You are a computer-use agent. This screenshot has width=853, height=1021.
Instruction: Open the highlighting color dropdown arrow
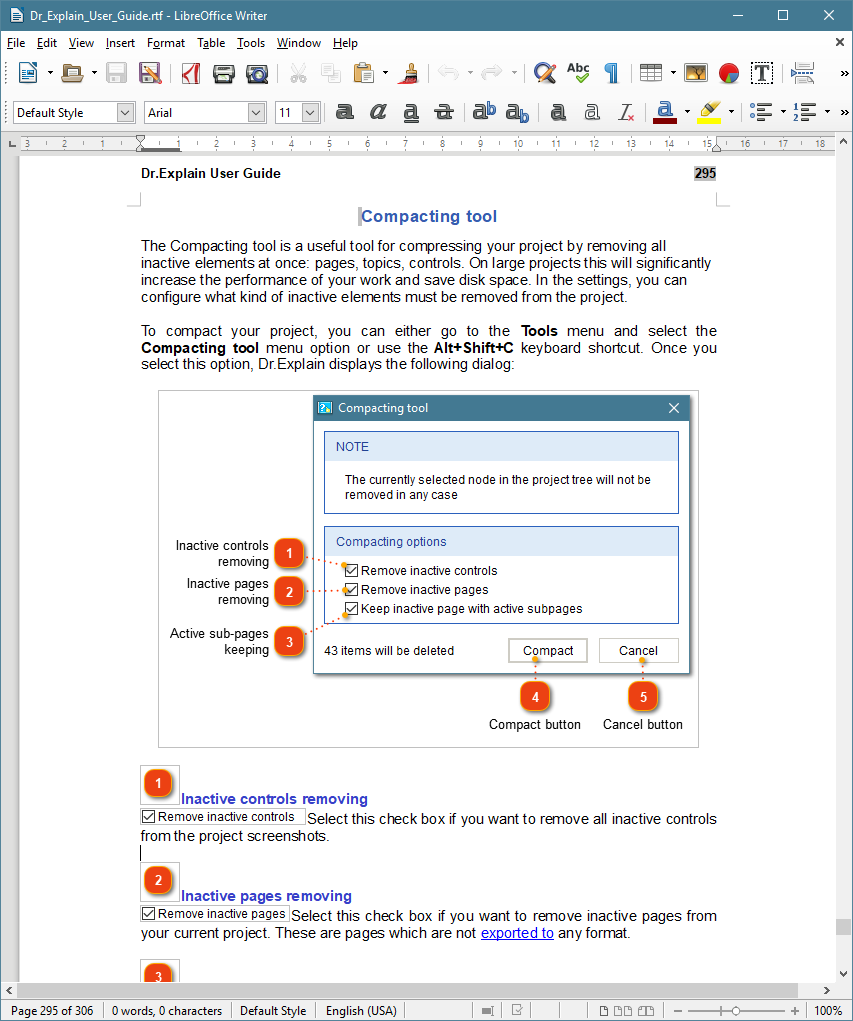pos(731,112)
